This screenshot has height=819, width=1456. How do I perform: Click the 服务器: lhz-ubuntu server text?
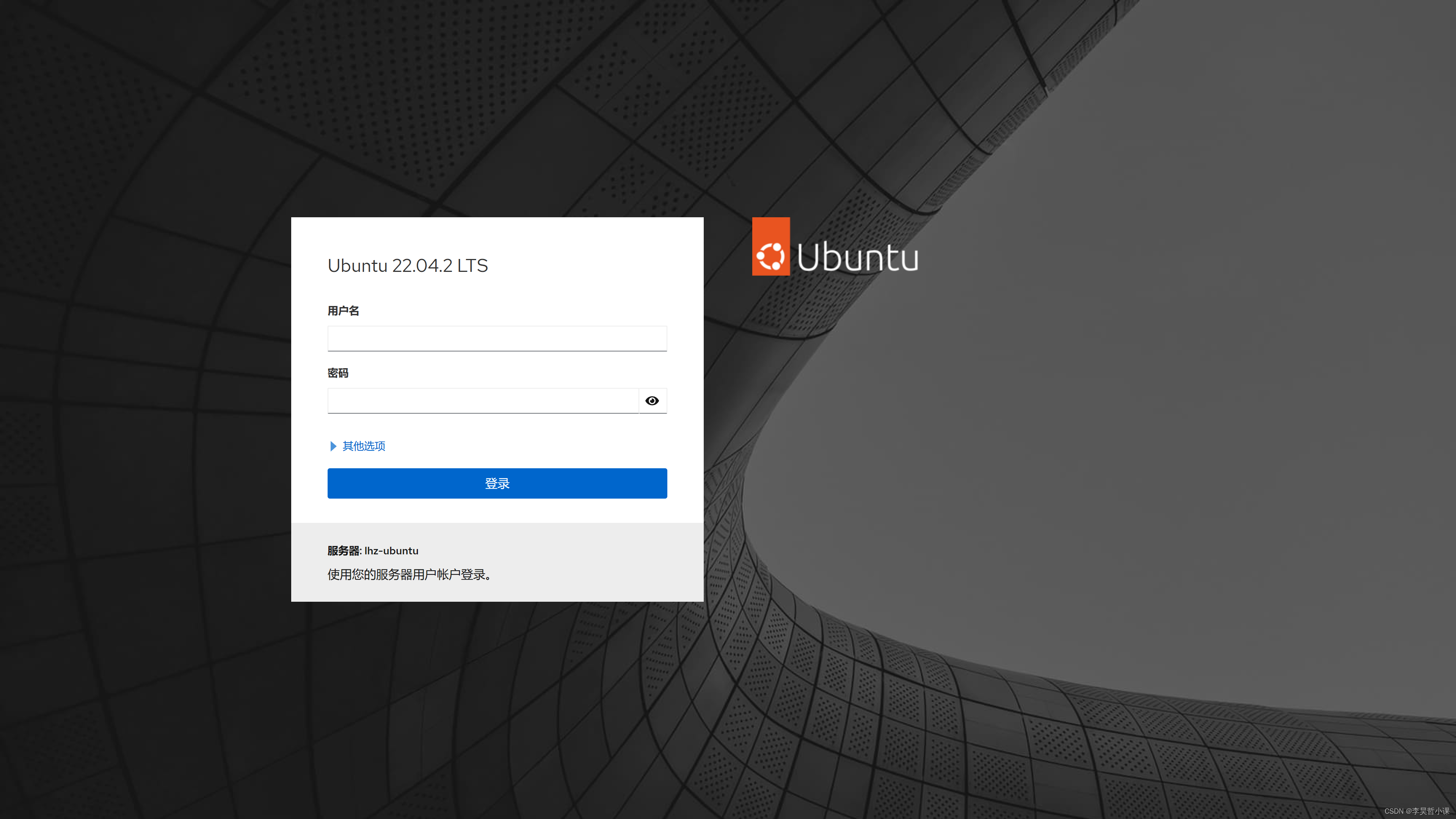[x=372, y=551]
